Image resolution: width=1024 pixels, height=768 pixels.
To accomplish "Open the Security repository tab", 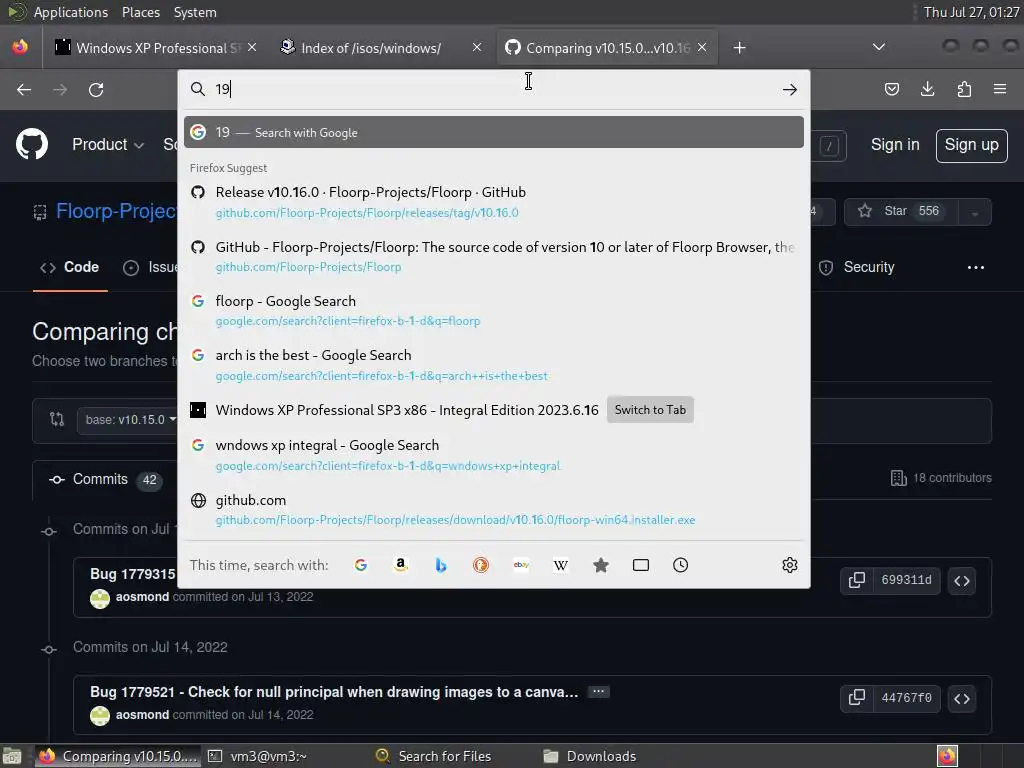I will pos(857,267).
